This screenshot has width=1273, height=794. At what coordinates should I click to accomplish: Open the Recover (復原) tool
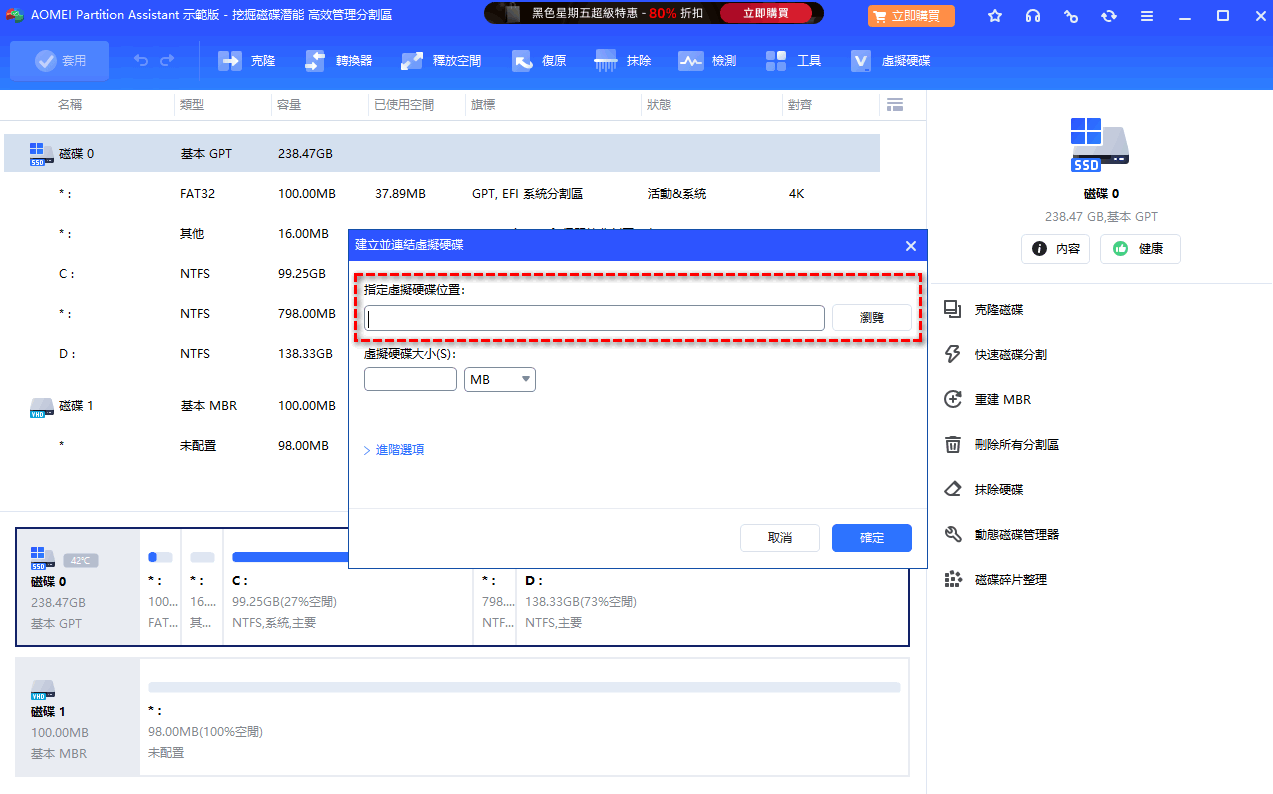click(539, 61)
